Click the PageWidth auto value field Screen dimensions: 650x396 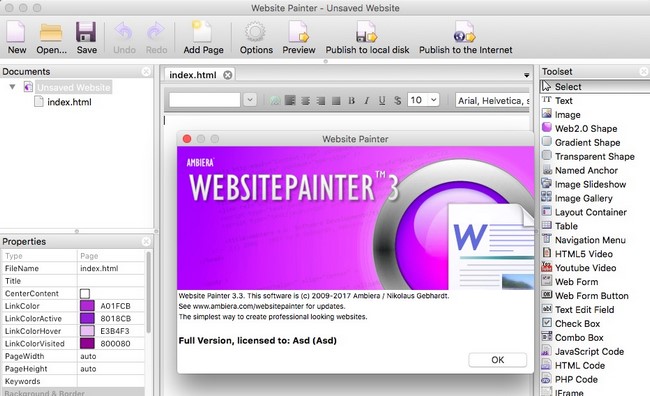(x=111, y=356)
